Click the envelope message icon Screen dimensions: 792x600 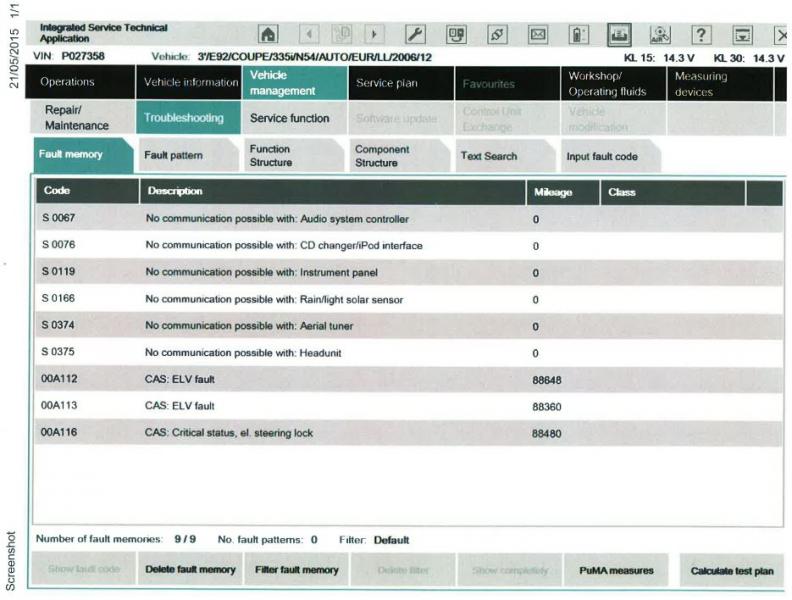click(538, 36)
